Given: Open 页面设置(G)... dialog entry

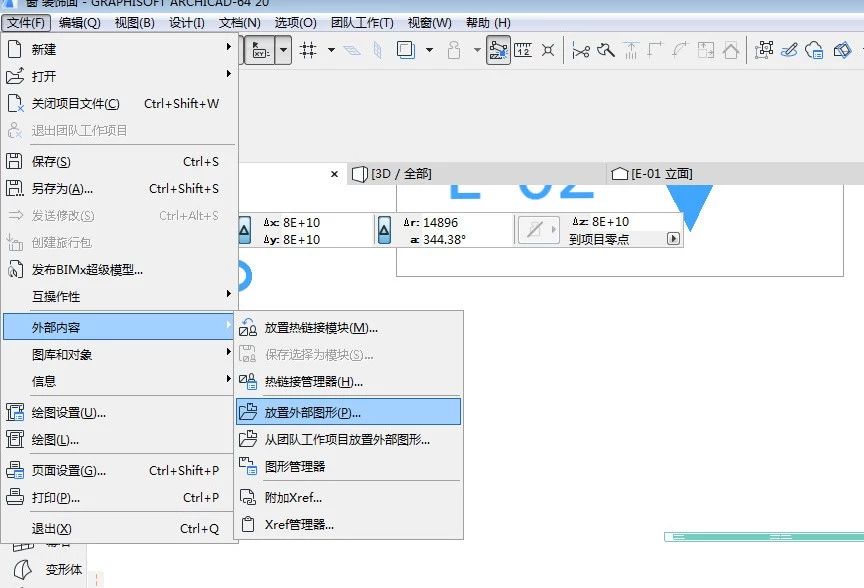Looking at the screenshot, I should (x=120, y=471).
